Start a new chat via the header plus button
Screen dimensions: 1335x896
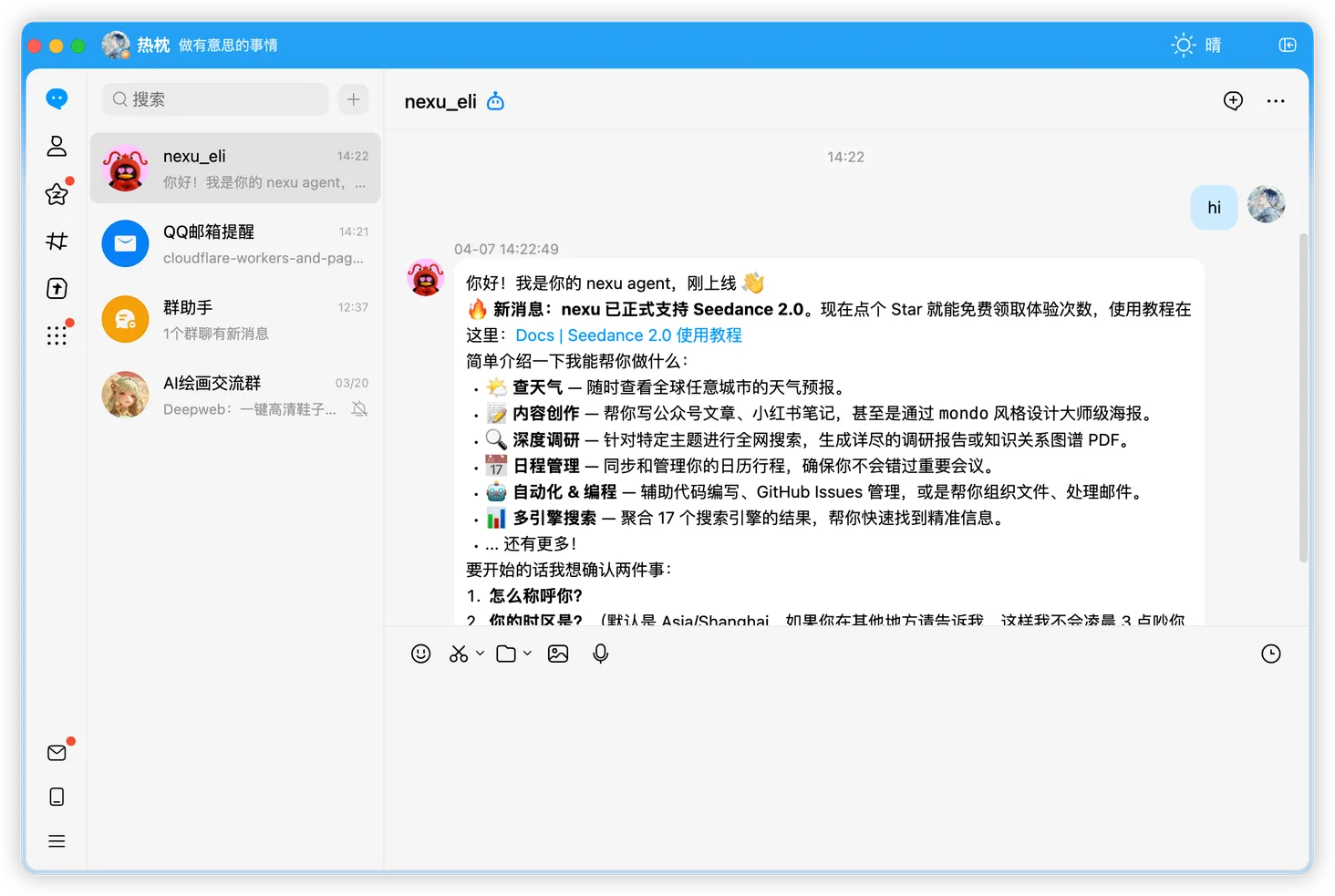(x=1233, y=101)
